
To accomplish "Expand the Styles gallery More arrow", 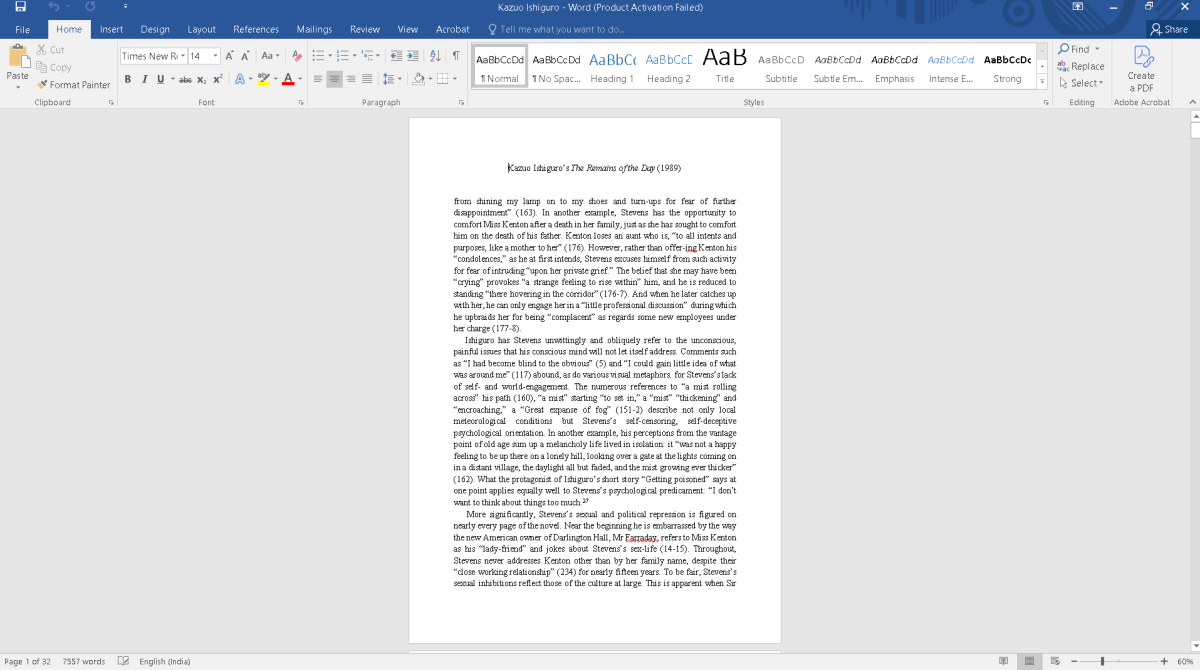I will coord(1043,83).
